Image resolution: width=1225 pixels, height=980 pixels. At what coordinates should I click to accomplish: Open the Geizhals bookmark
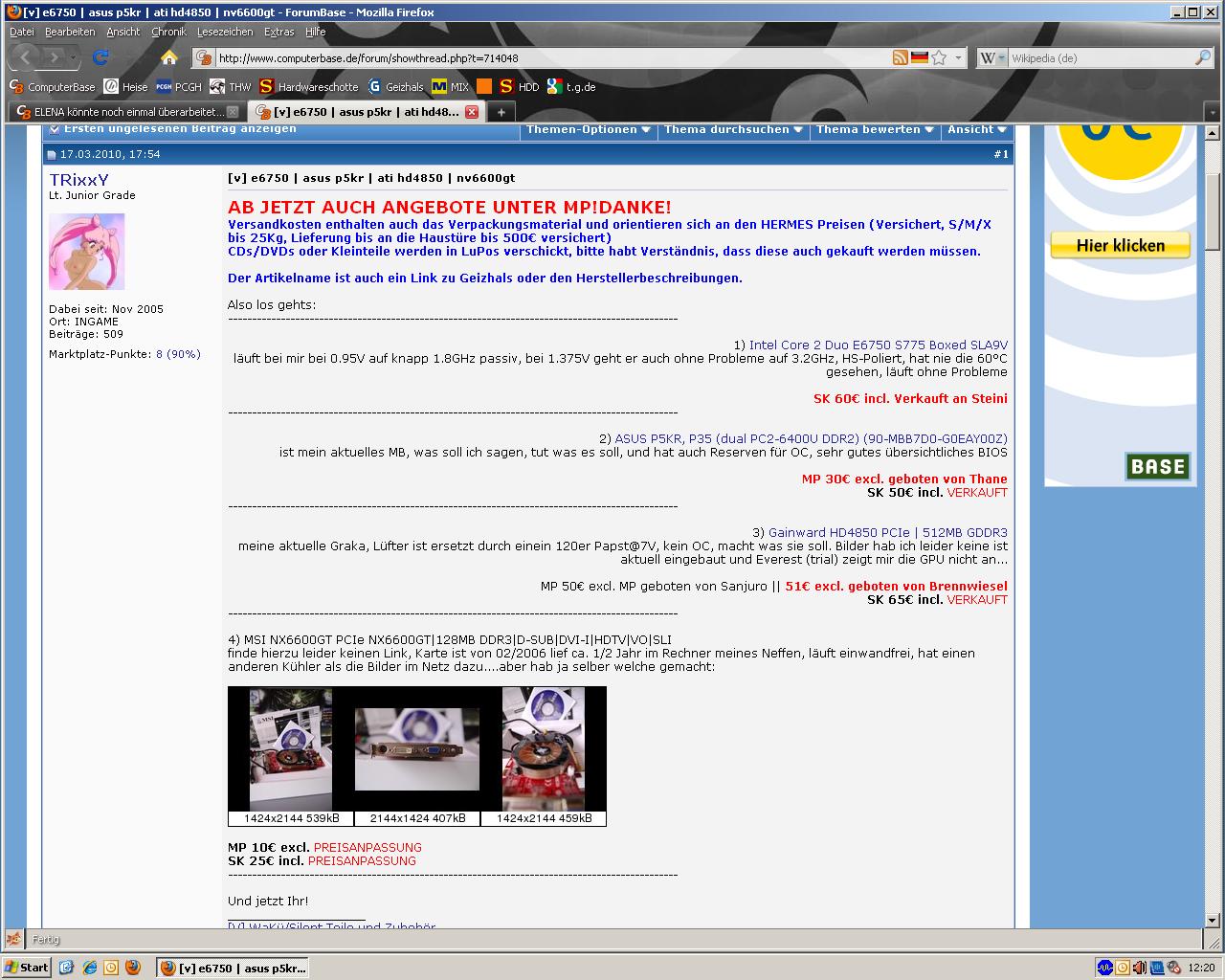pos(395,87)
